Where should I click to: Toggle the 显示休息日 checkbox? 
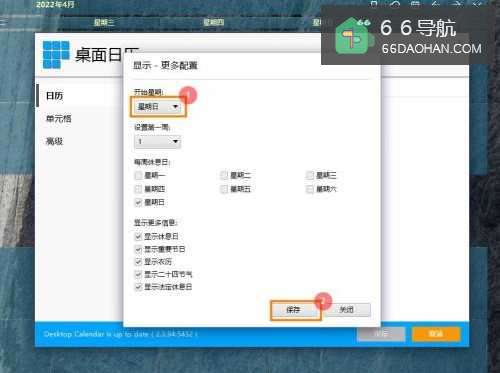point(138,237)
